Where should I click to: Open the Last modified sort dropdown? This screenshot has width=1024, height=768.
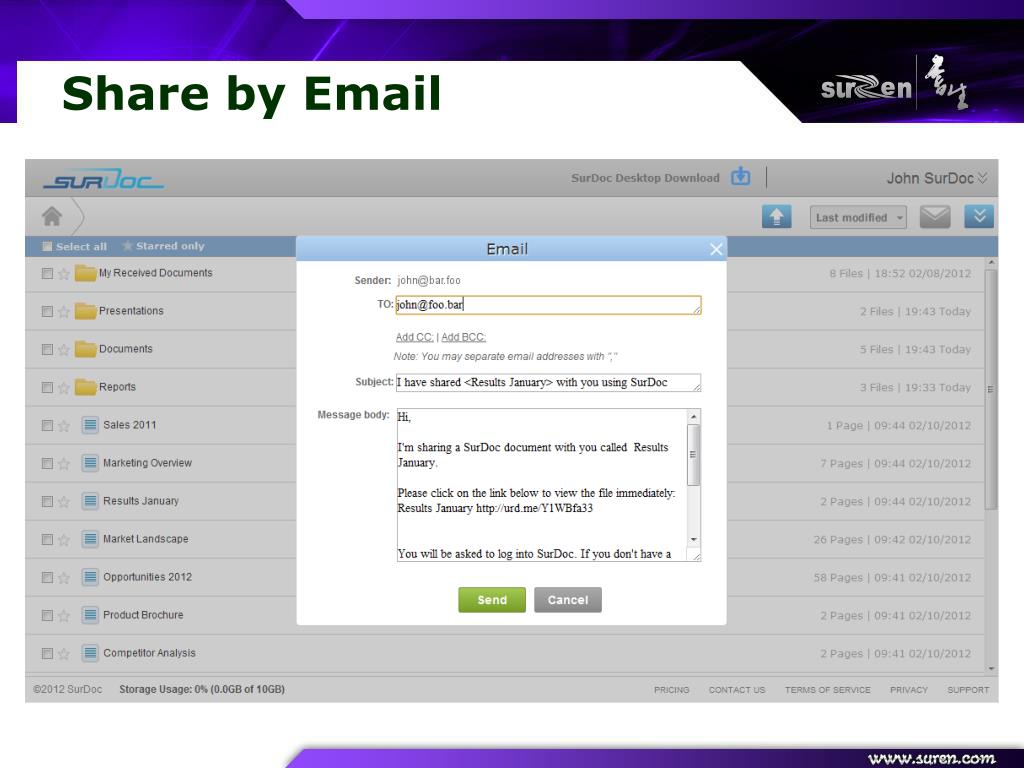click(x=858, y=217)
